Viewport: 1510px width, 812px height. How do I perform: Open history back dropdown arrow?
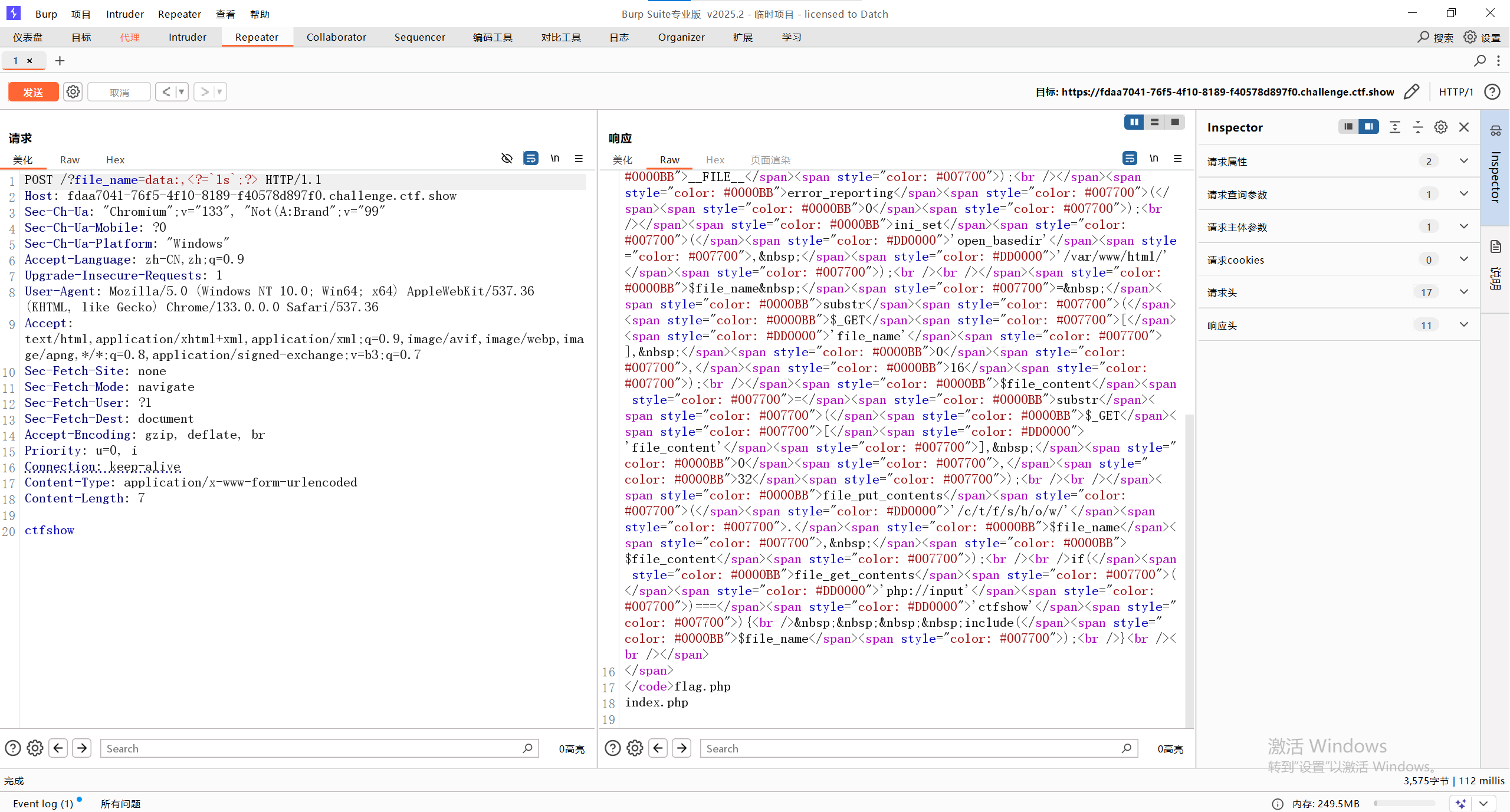pos(182,92)
